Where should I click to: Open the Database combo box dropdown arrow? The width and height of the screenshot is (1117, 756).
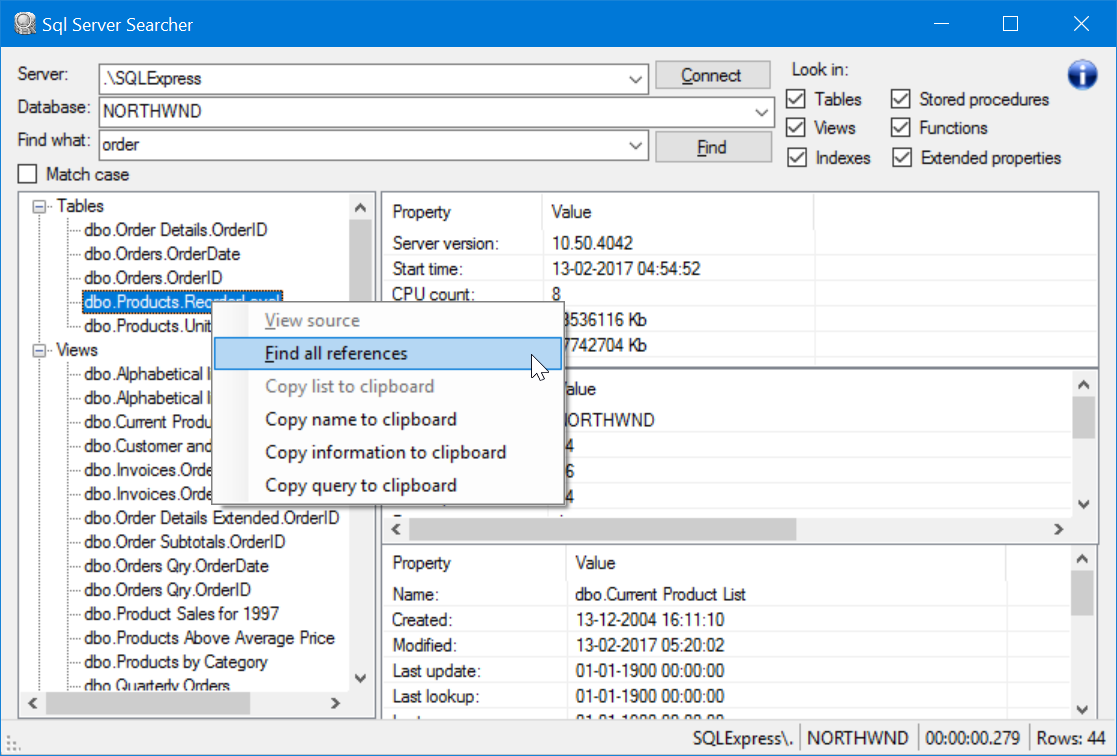[x=762, y=112]
